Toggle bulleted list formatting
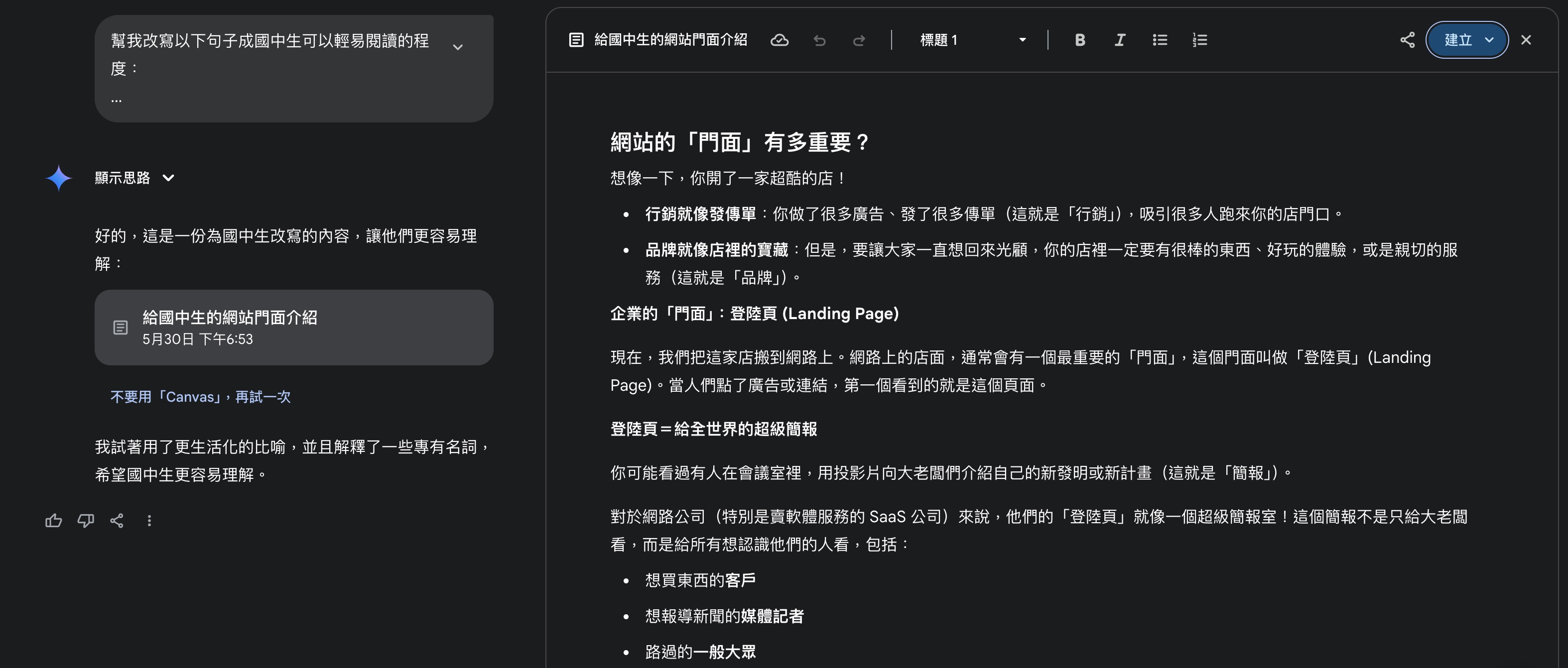1568x668 pixels. click(1160, 40)
